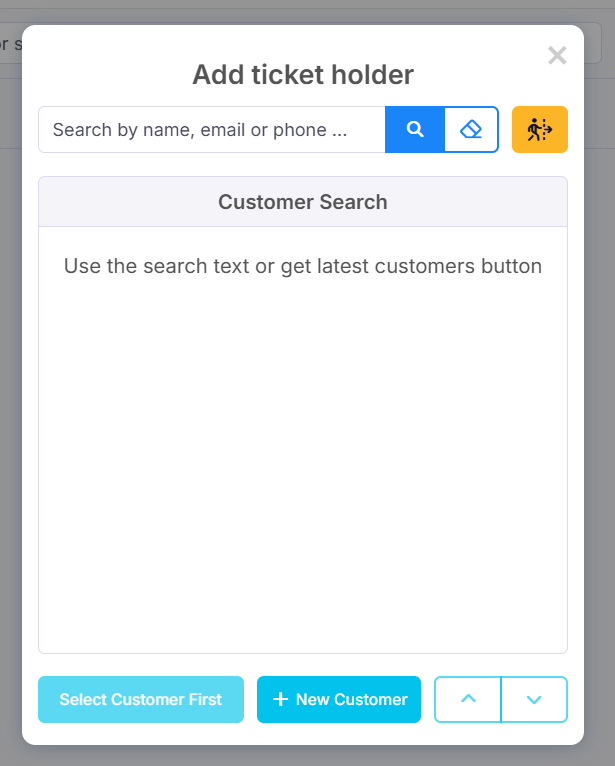Run customer search with the magnifying glass

coord(415,129)
